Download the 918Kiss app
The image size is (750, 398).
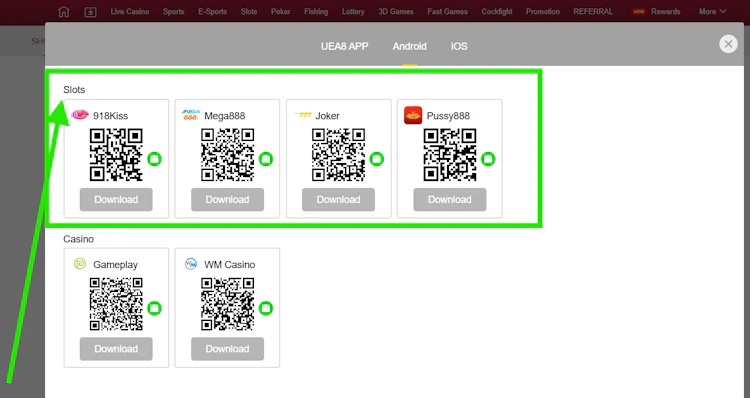click(x=116, y=199)
